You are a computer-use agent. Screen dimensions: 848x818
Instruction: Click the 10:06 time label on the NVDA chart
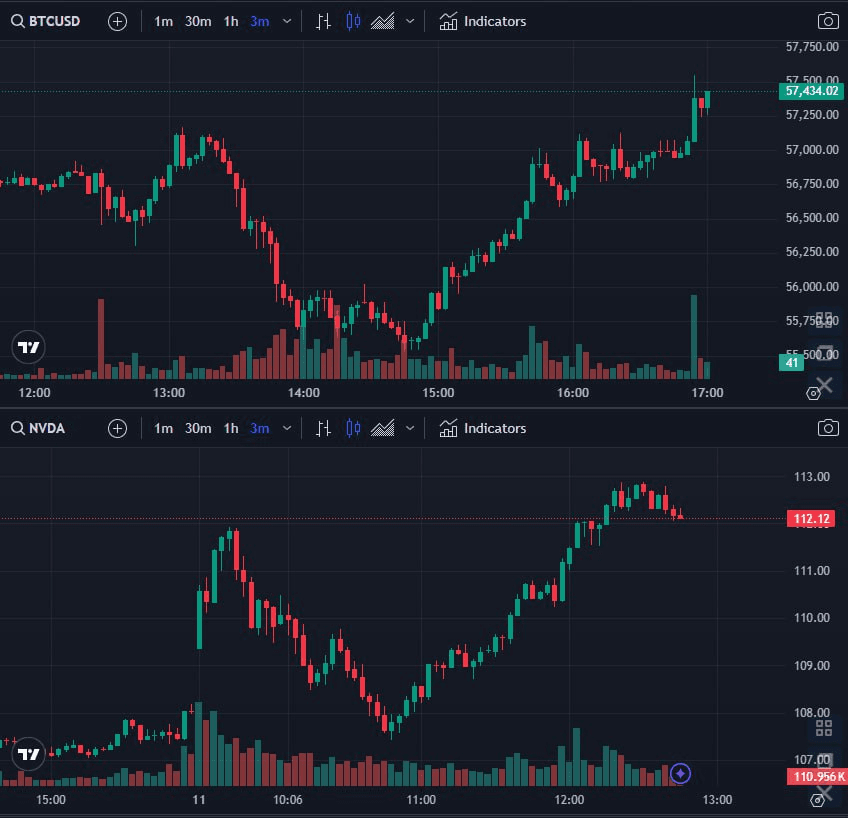coord(287,800)
